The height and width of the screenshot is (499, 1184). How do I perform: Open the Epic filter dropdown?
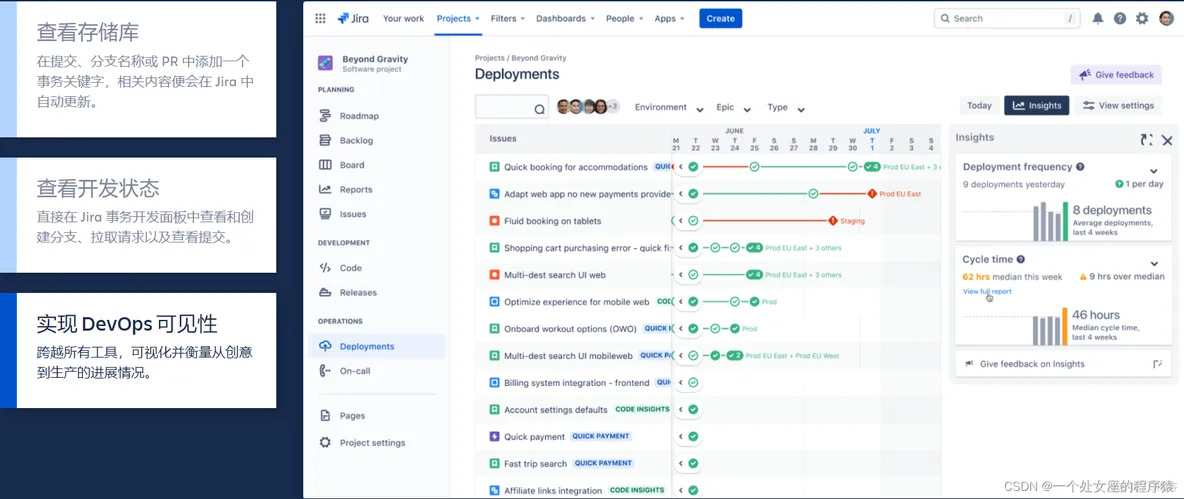coord(733,108)
